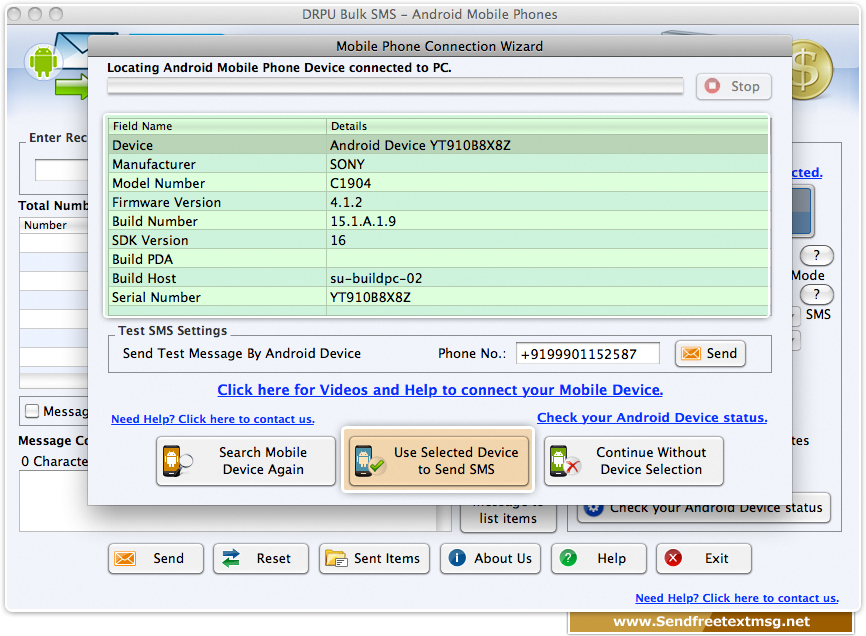Image resolution: width=866 pixels, height=636 pixels.
Task: Click Search Mobile Device Again button
Action: [x=246, y=461]
